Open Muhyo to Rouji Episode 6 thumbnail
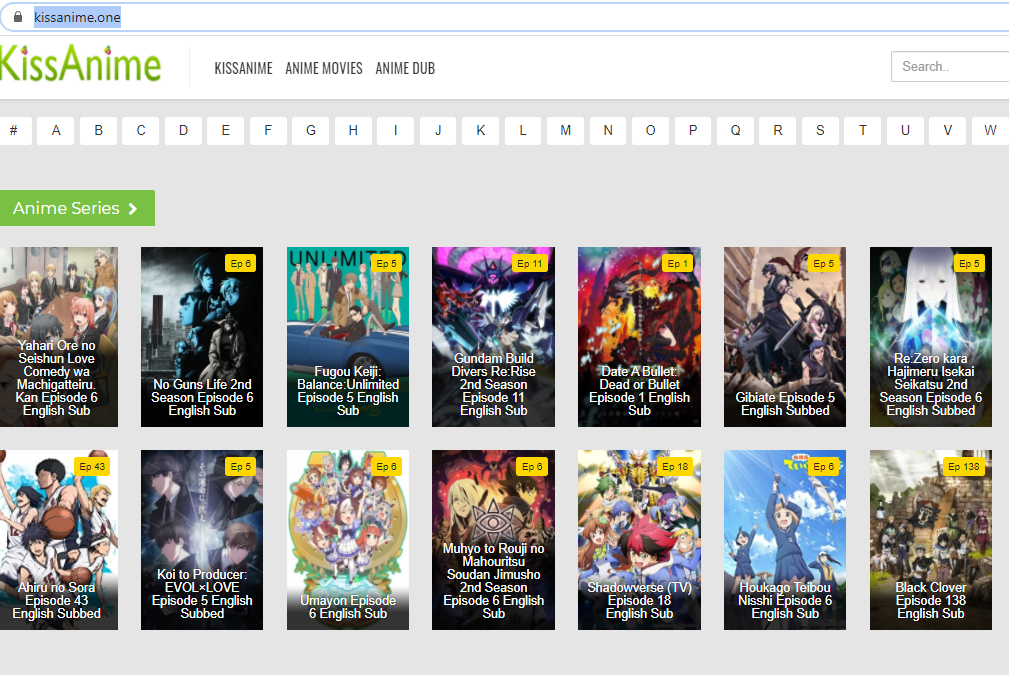The height and width of the screenshot is (675, 1009). tap(494, 540)
